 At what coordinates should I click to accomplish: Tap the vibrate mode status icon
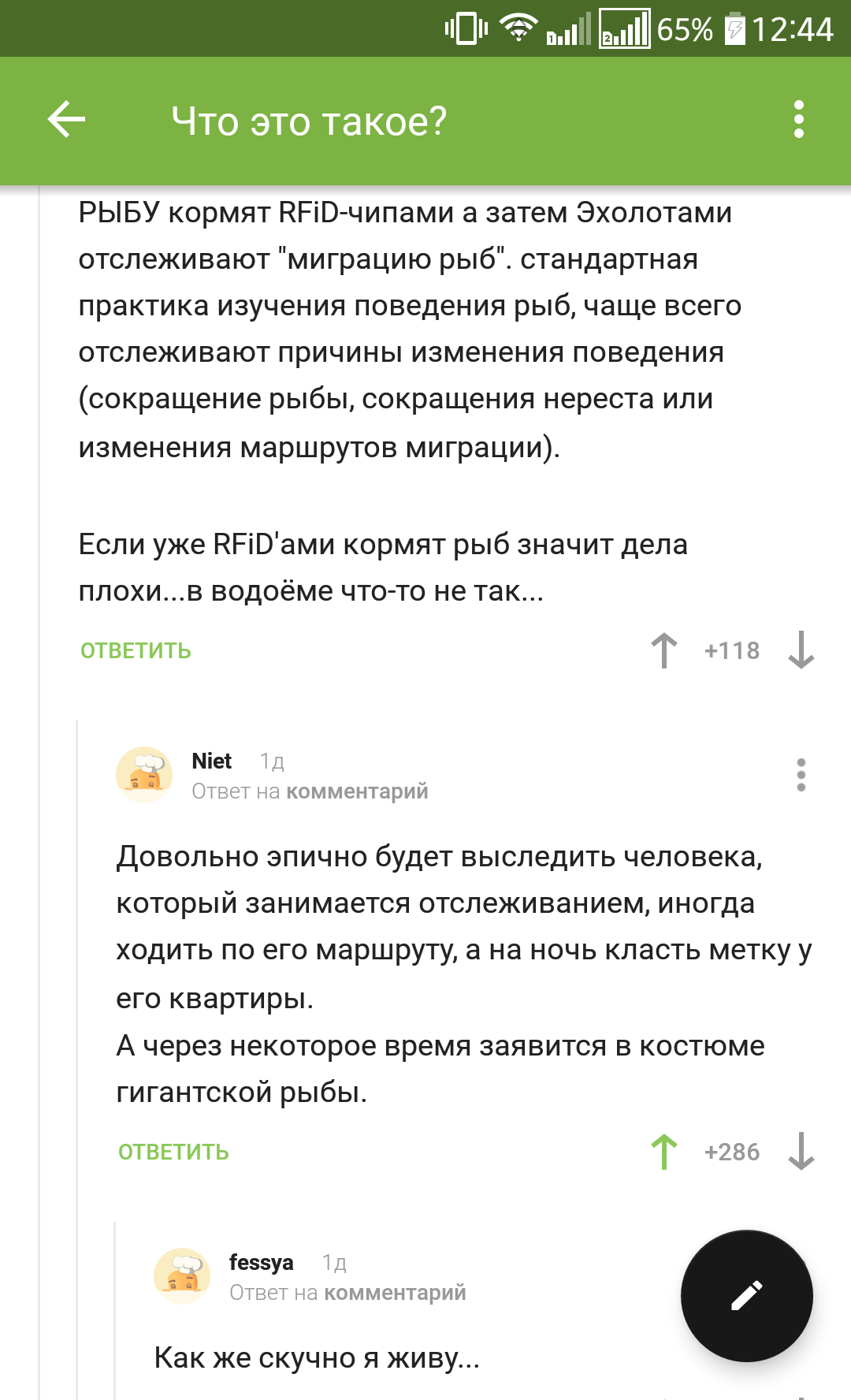pos(466,29)
